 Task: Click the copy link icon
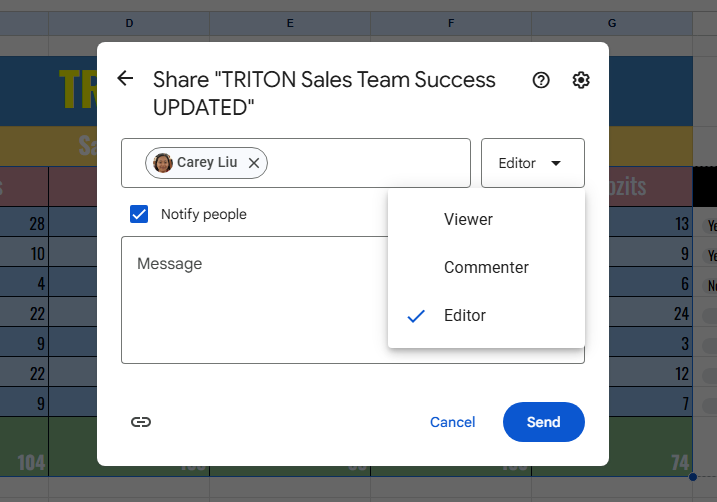coord(141,422)
